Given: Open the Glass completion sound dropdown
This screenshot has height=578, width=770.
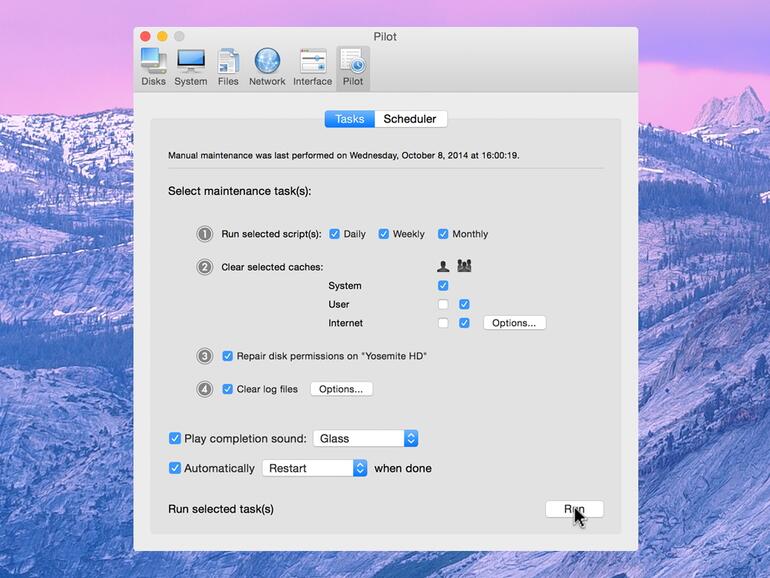Looking at the screenshot, I should [366, 438].
